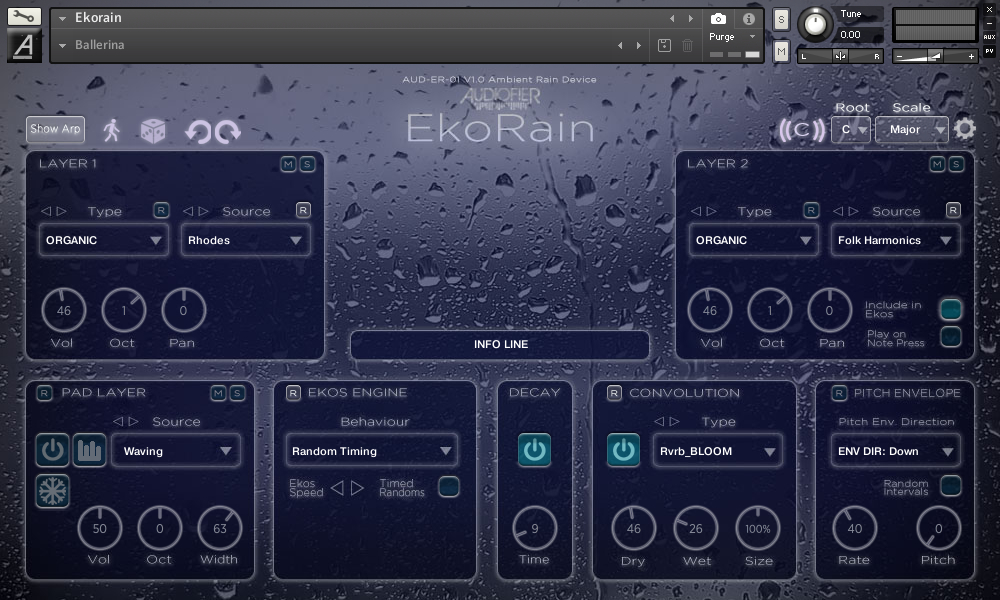Open Layer 1 Type ORGANIC dropdown

point(104,240)
